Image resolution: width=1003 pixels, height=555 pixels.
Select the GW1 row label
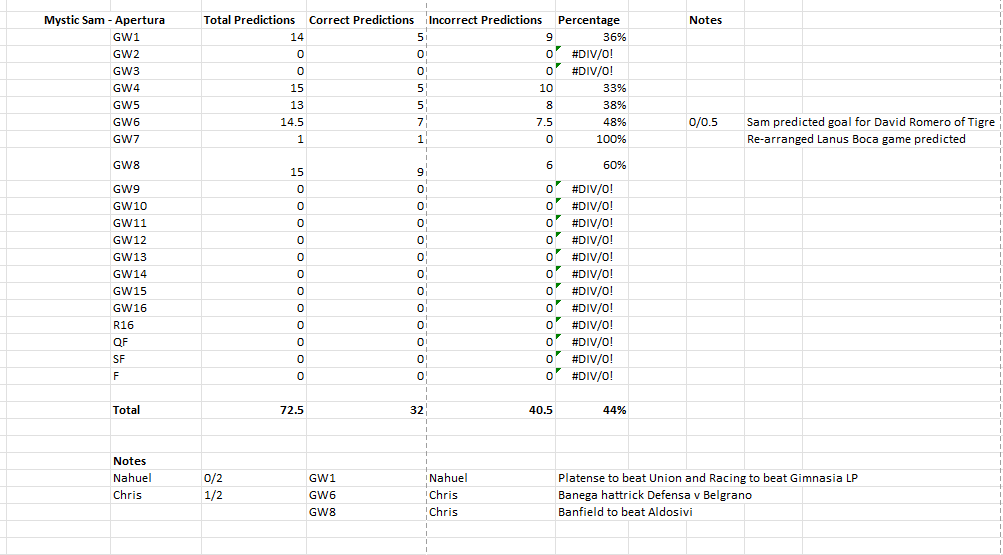tap(126, 37)
